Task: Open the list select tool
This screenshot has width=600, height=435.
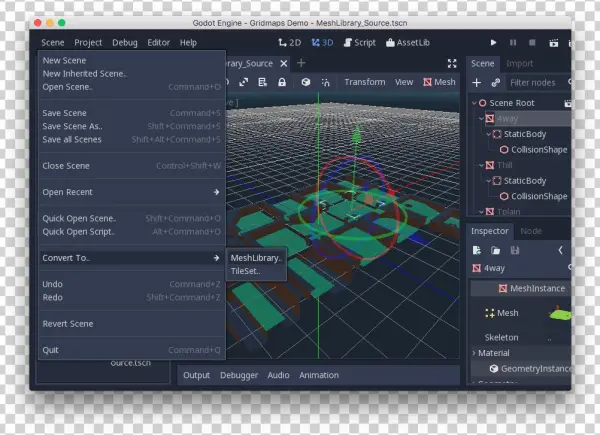Action: [x=262, y=82]
